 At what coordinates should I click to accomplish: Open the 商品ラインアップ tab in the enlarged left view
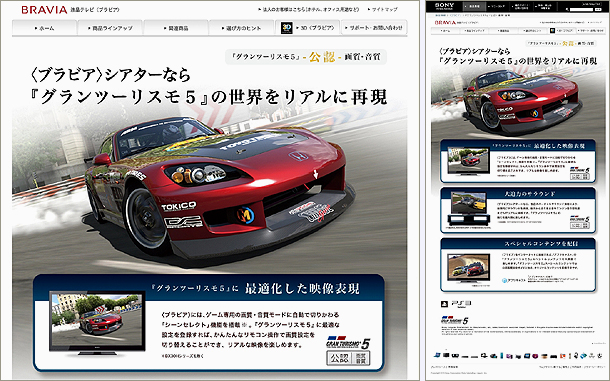[x=110, y=28]
